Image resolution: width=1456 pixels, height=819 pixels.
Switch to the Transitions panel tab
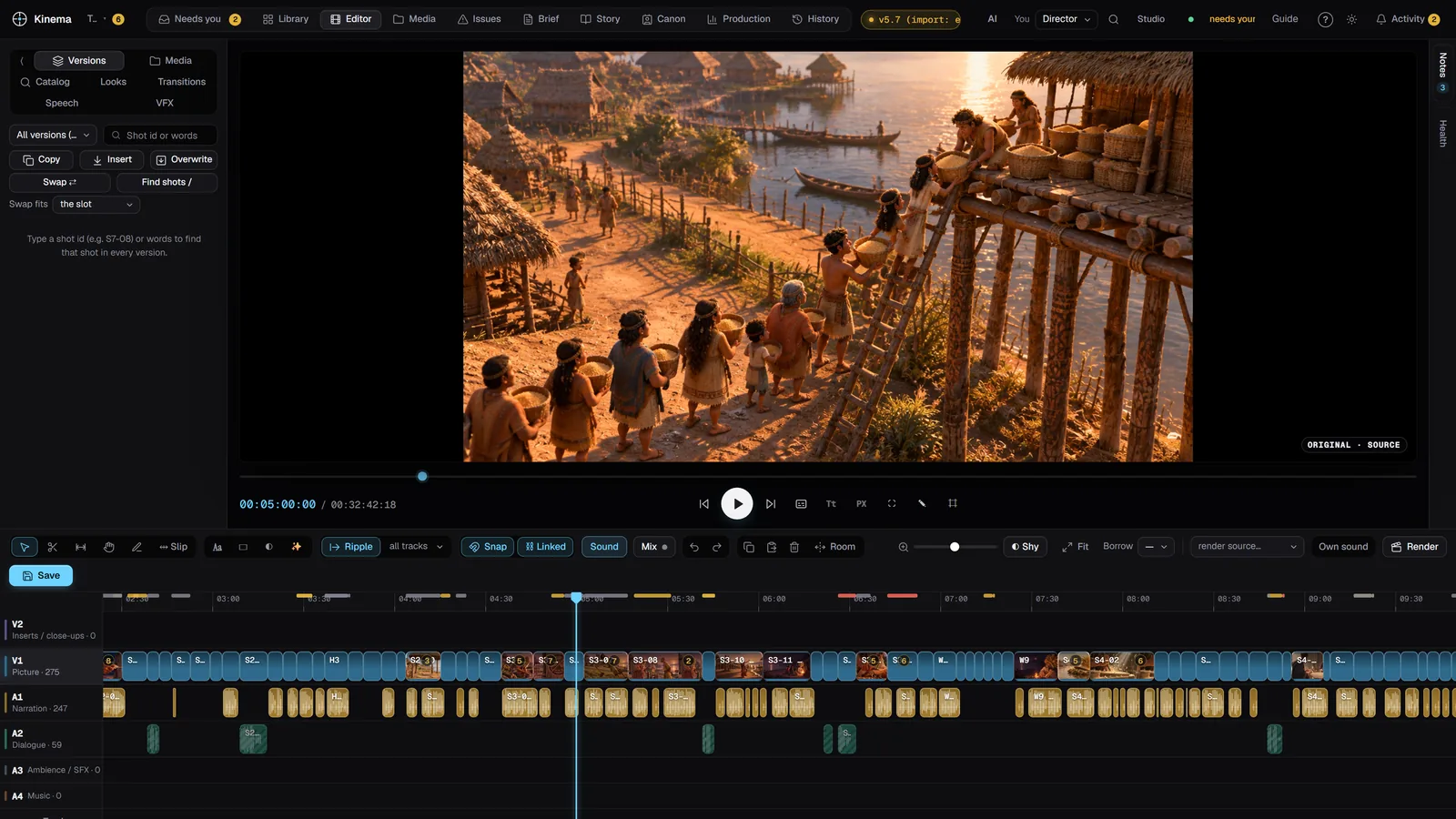(181, 82)
